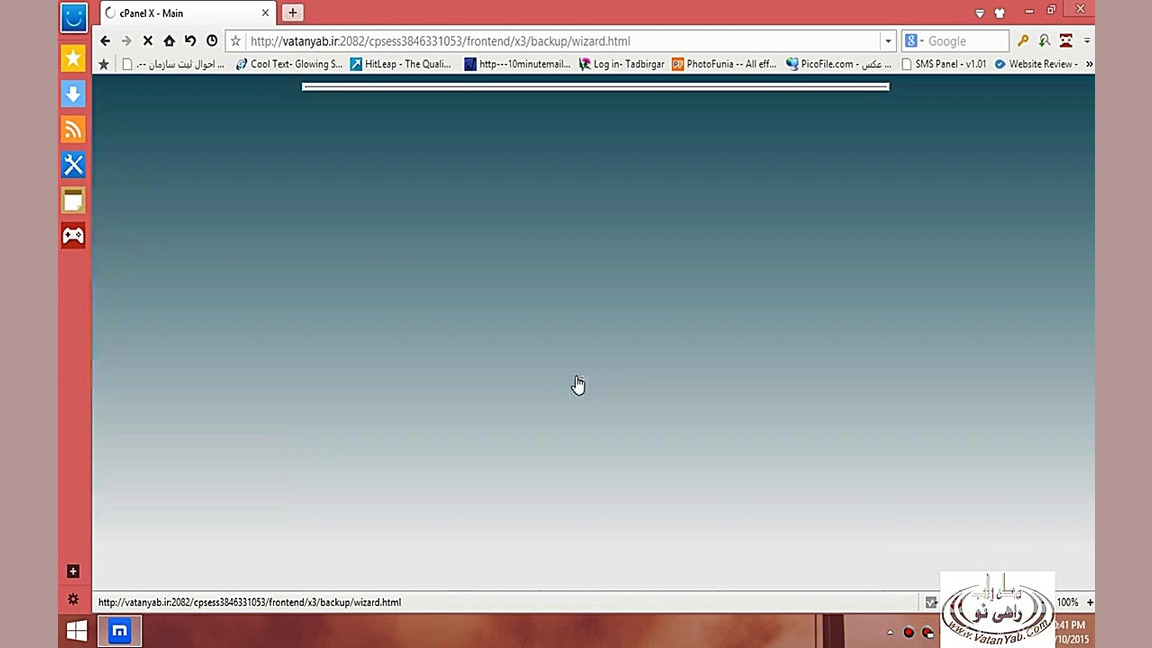The image size is (1152, 648).
Task: Open the key-shaped password manager icon
Action: (x=1023, y=41)
